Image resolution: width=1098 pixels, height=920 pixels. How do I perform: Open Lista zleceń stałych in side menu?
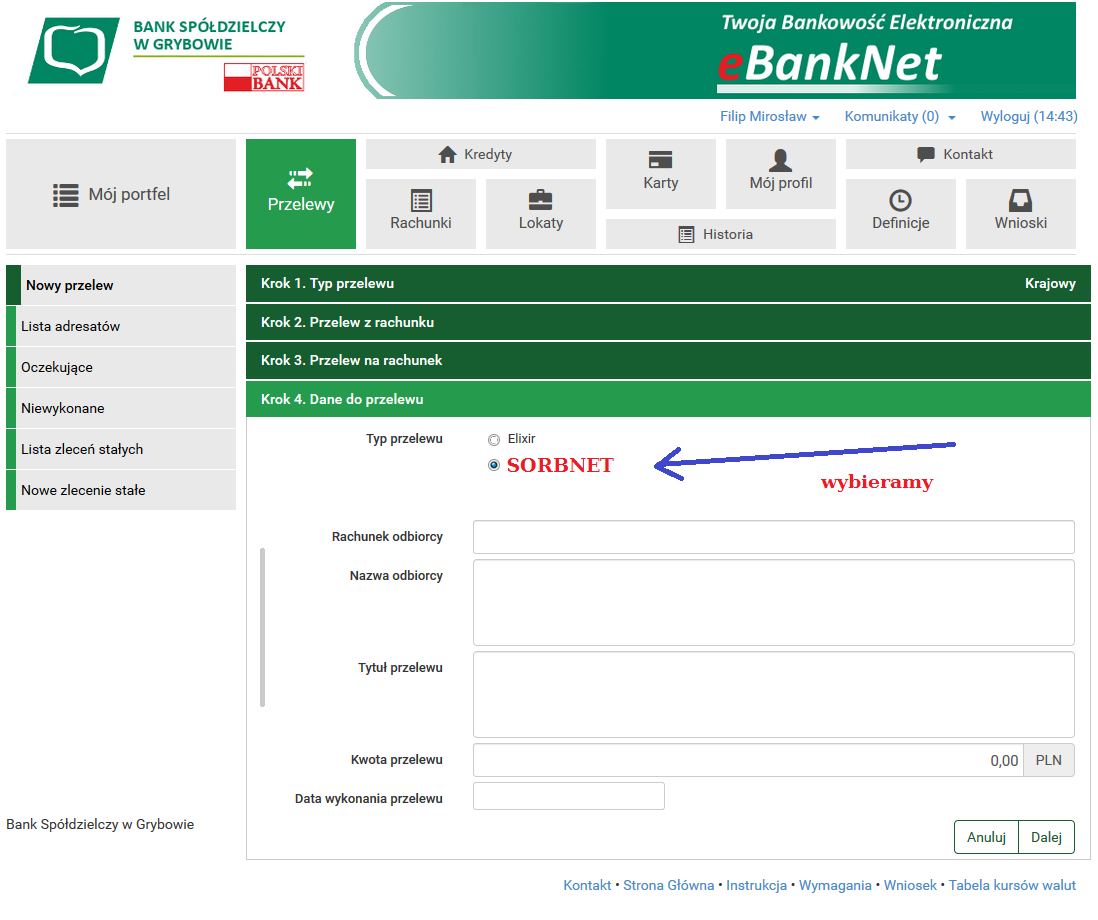click(x=121, y=449)
